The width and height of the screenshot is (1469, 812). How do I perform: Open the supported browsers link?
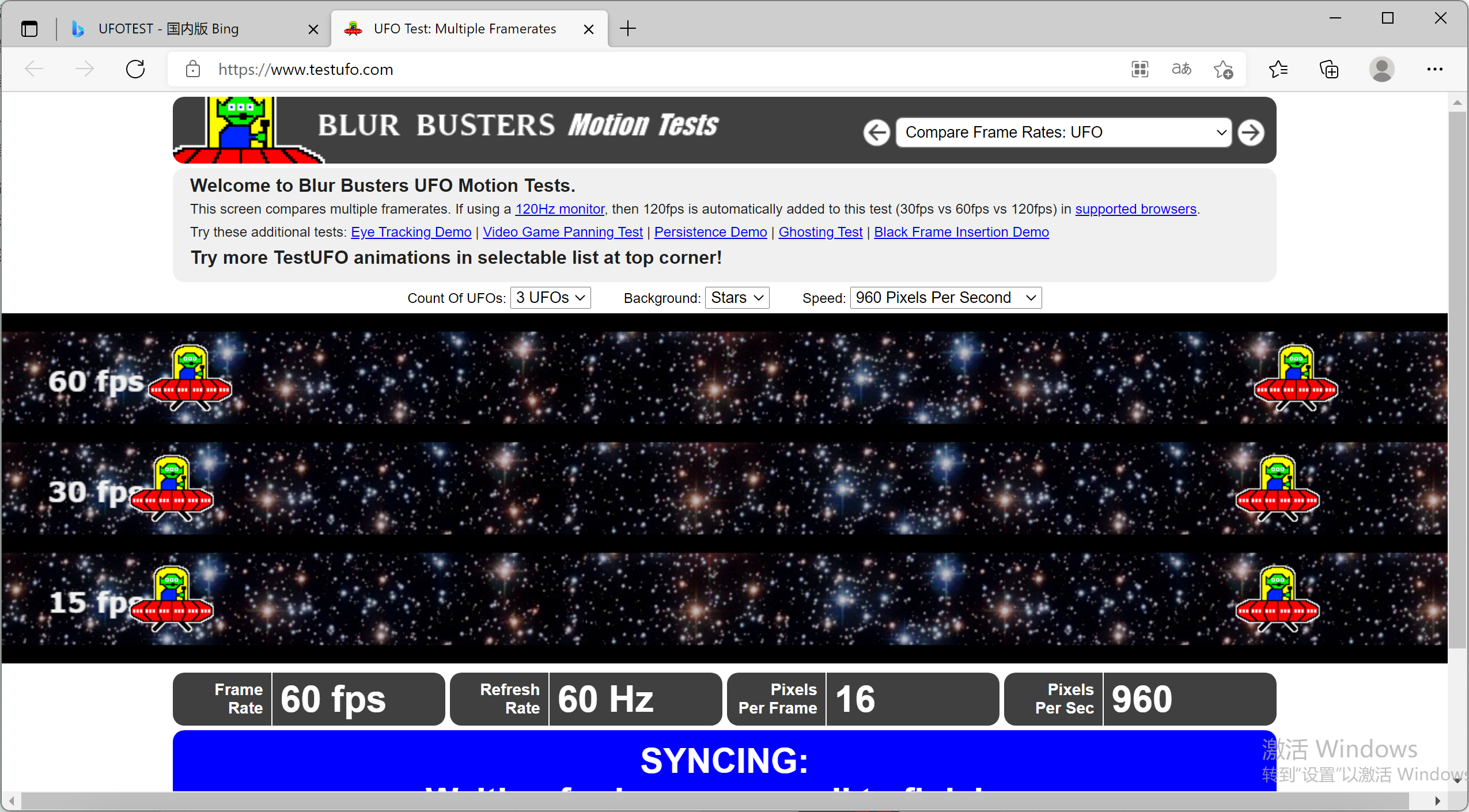click(x=1135, y=209)
